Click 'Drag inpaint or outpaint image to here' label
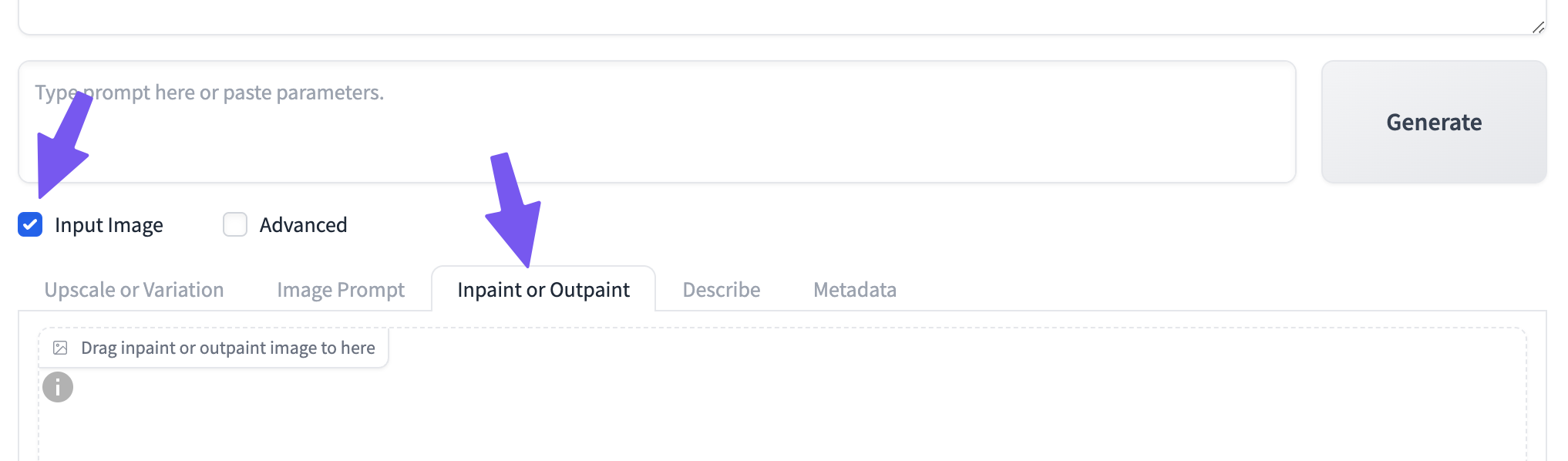1568x461 pixels. (228, 348)
